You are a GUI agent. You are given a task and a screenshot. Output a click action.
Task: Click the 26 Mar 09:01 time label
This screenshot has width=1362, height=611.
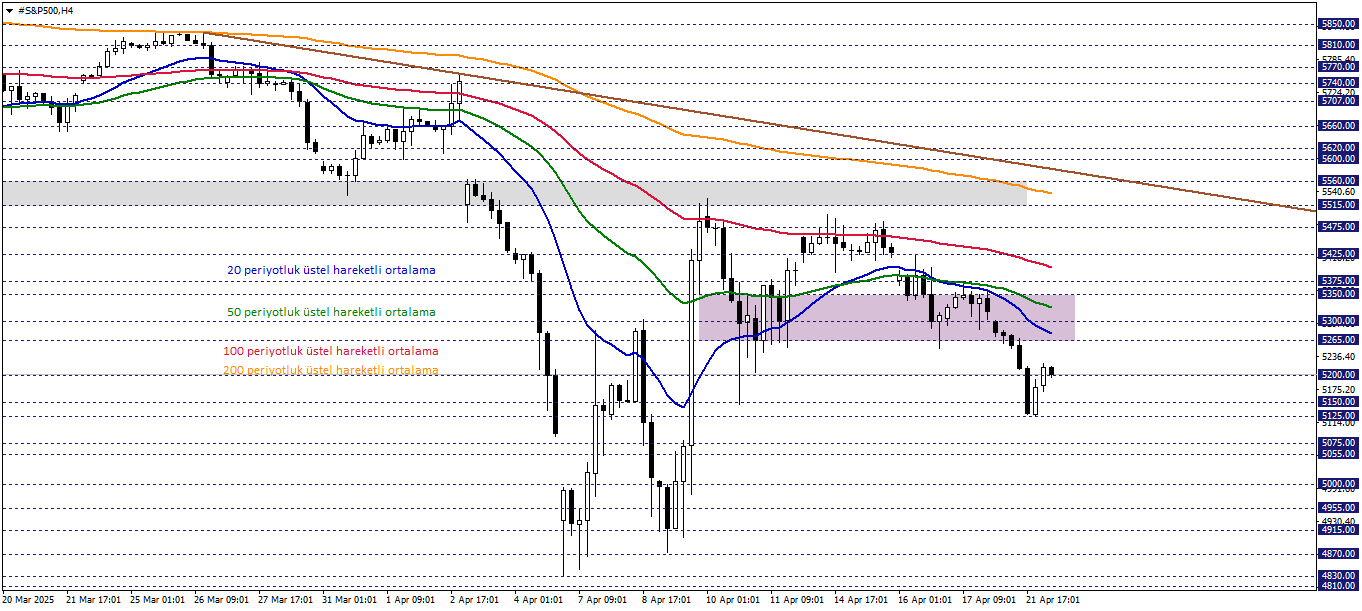click(x=222, y=601)
